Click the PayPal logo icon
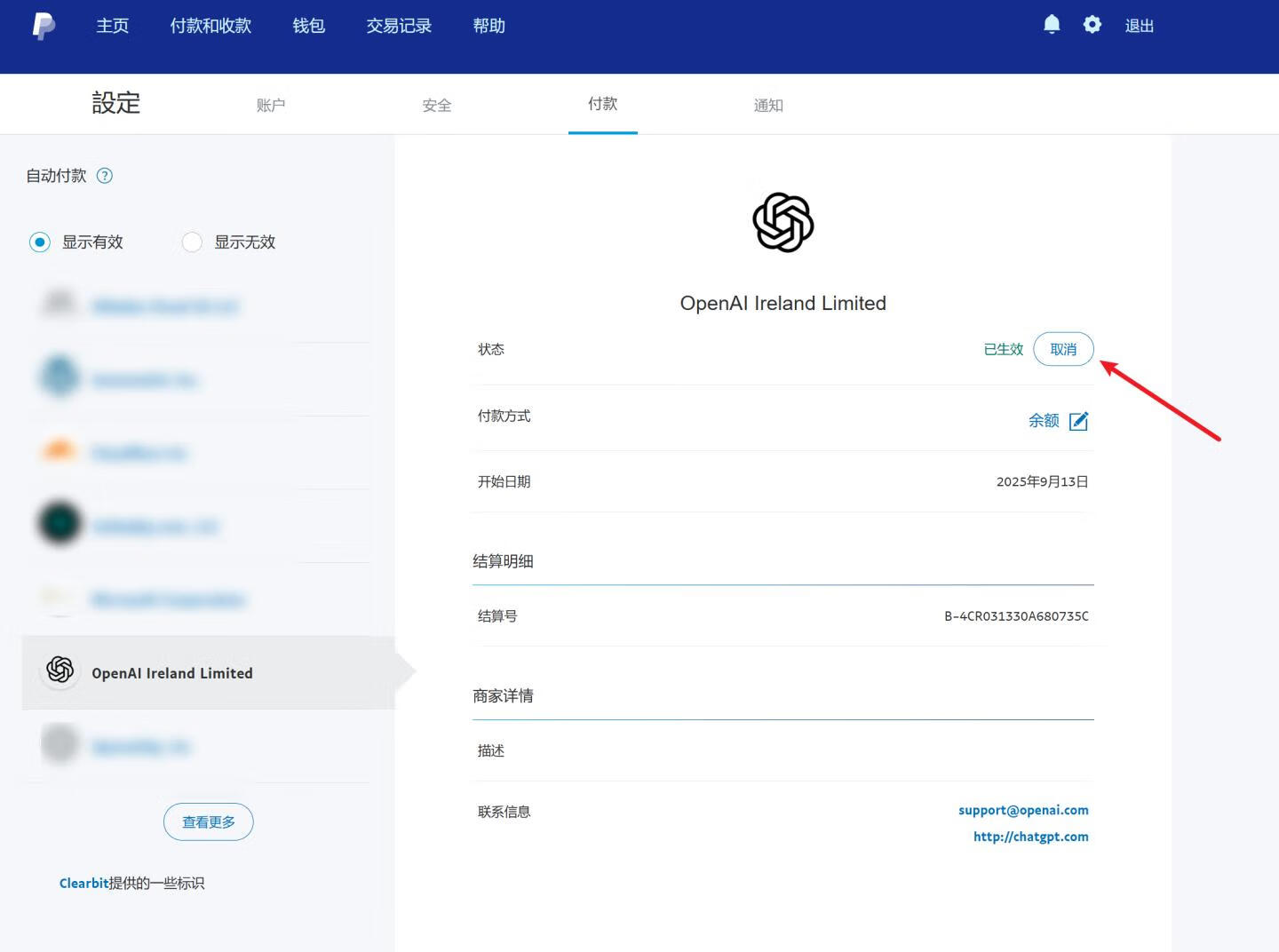 [x=44, y=26]
